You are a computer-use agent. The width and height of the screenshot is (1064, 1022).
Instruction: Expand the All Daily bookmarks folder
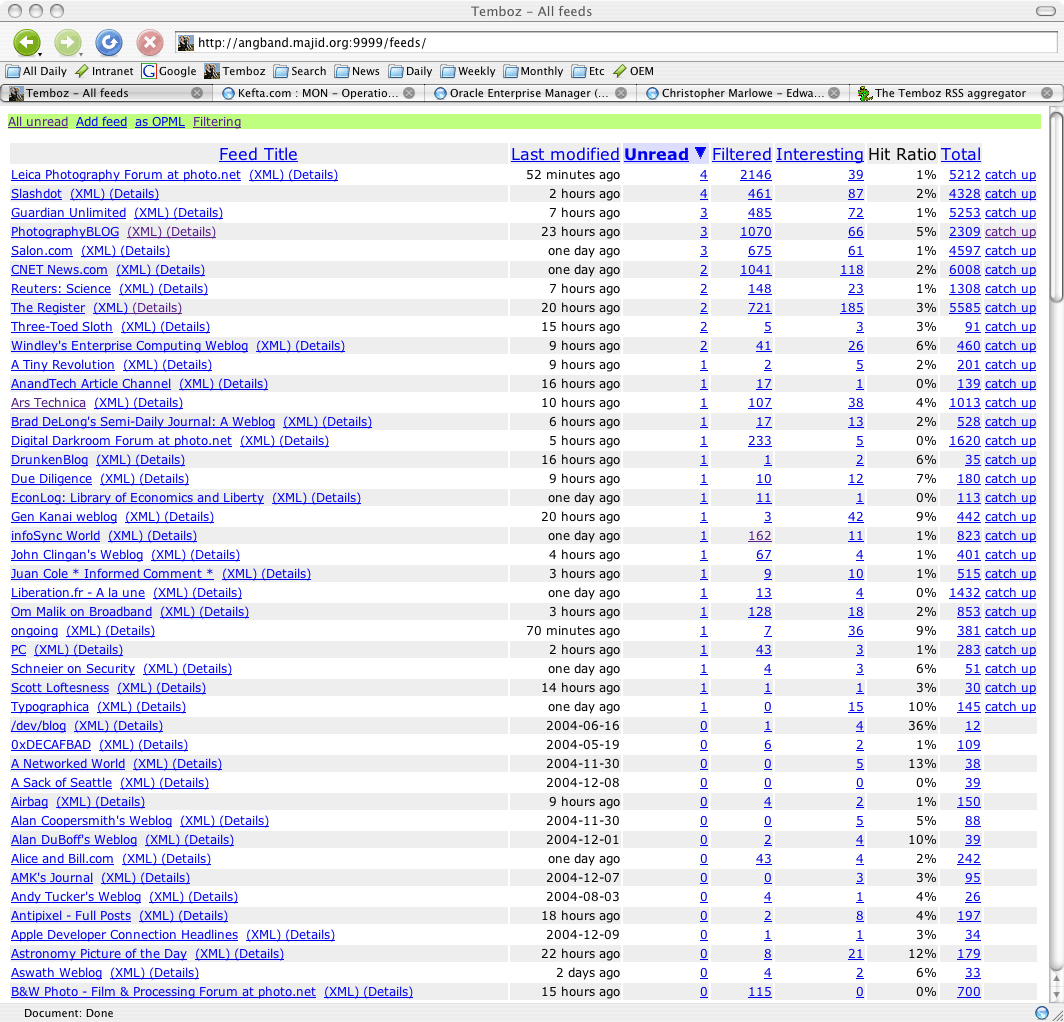coord(36,71)
